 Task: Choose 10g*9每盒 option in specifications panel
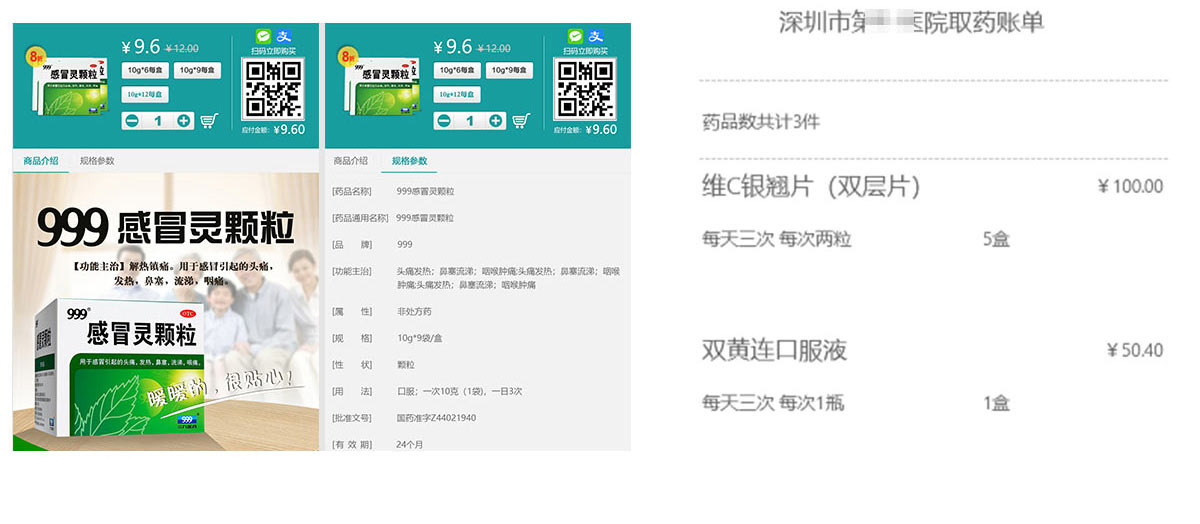coord(510,70)
